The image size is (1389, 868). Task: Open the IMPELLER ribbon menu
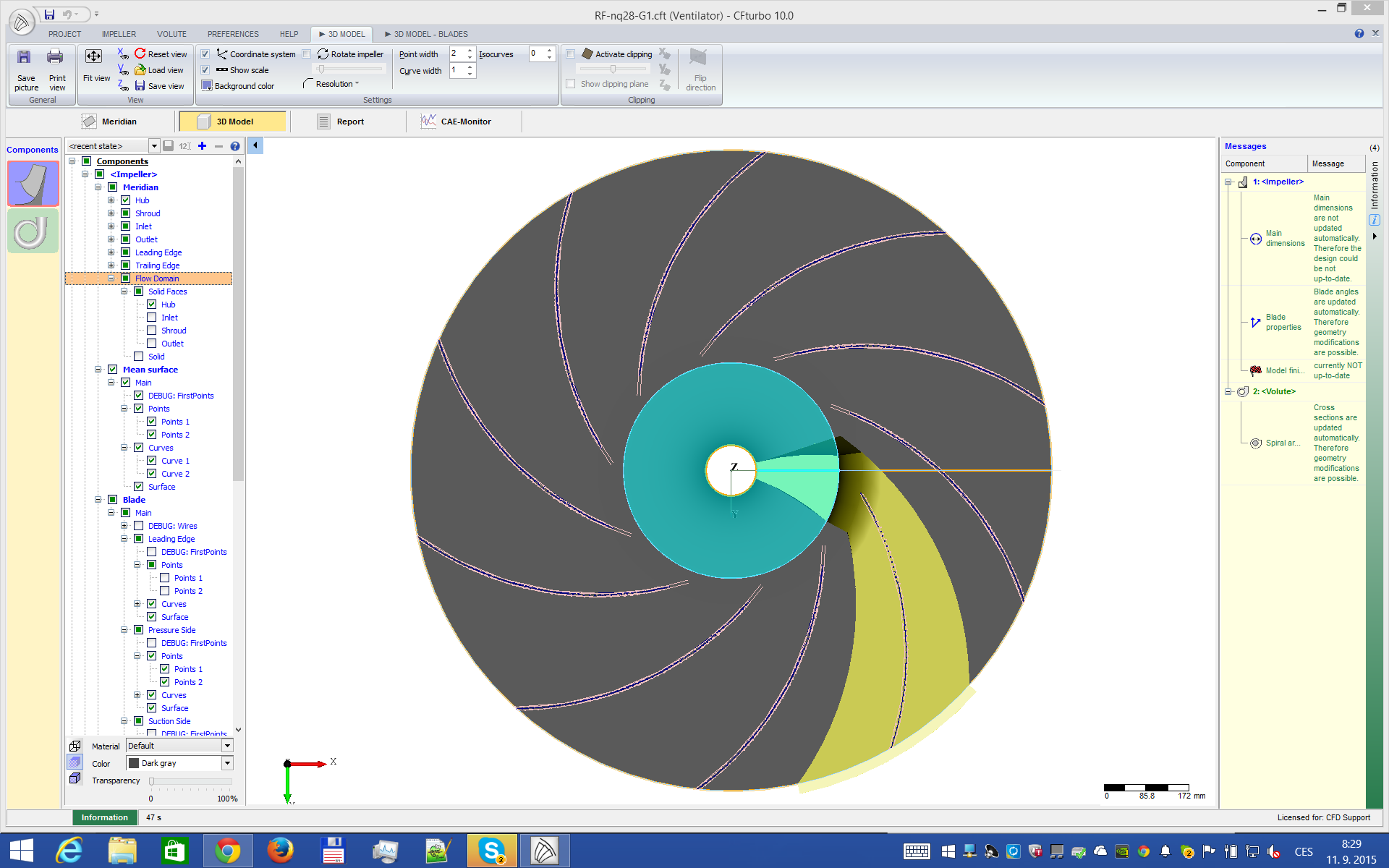(x=119, y=34)
